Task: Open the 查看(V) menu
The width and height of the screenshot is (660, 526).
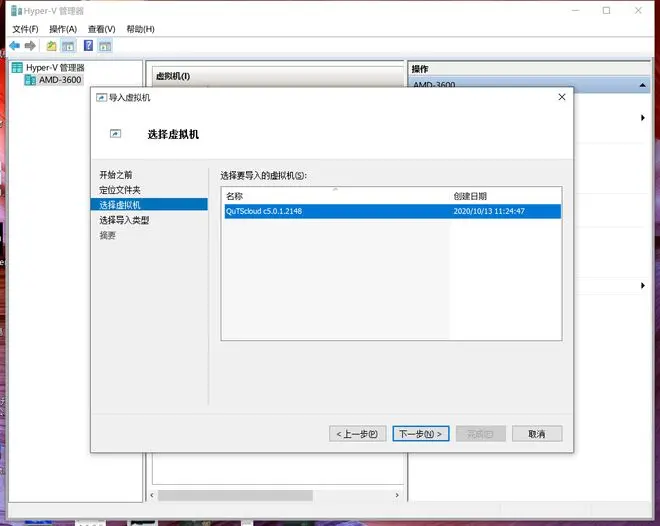Action: click(x=101, y=29)
